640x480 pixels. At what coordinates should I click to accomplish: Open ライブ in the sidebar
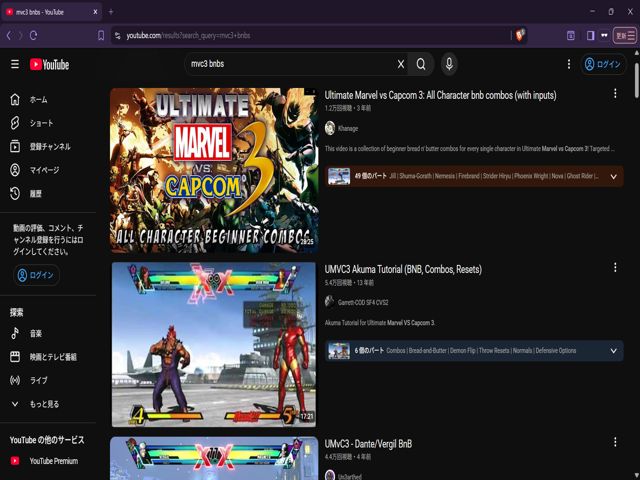(x=48, y=380)
